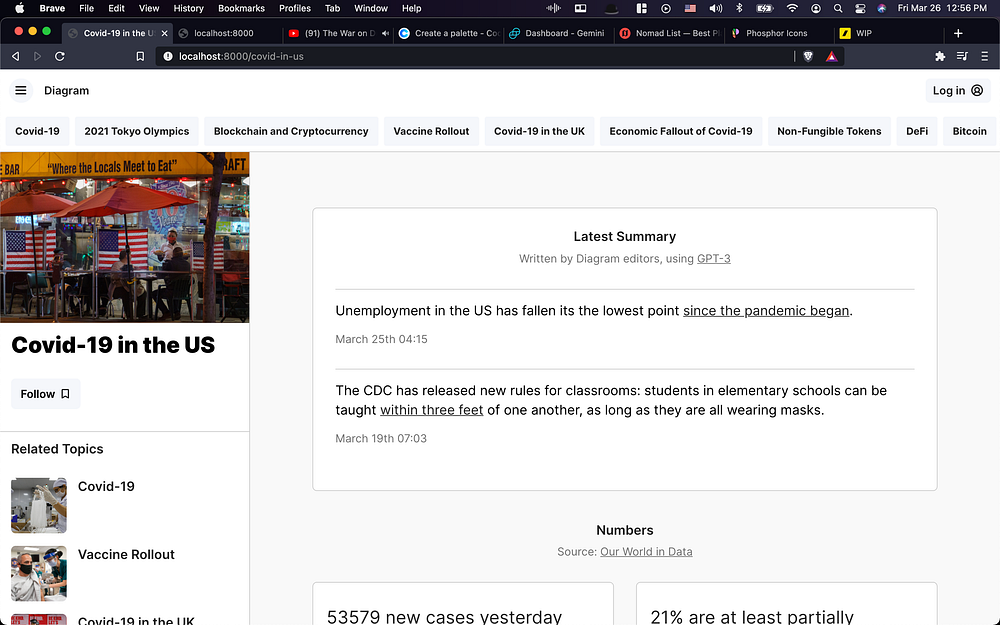Reload the current page
The height and width of the screenshot is (625, 1000).
(x=59, y=56)
